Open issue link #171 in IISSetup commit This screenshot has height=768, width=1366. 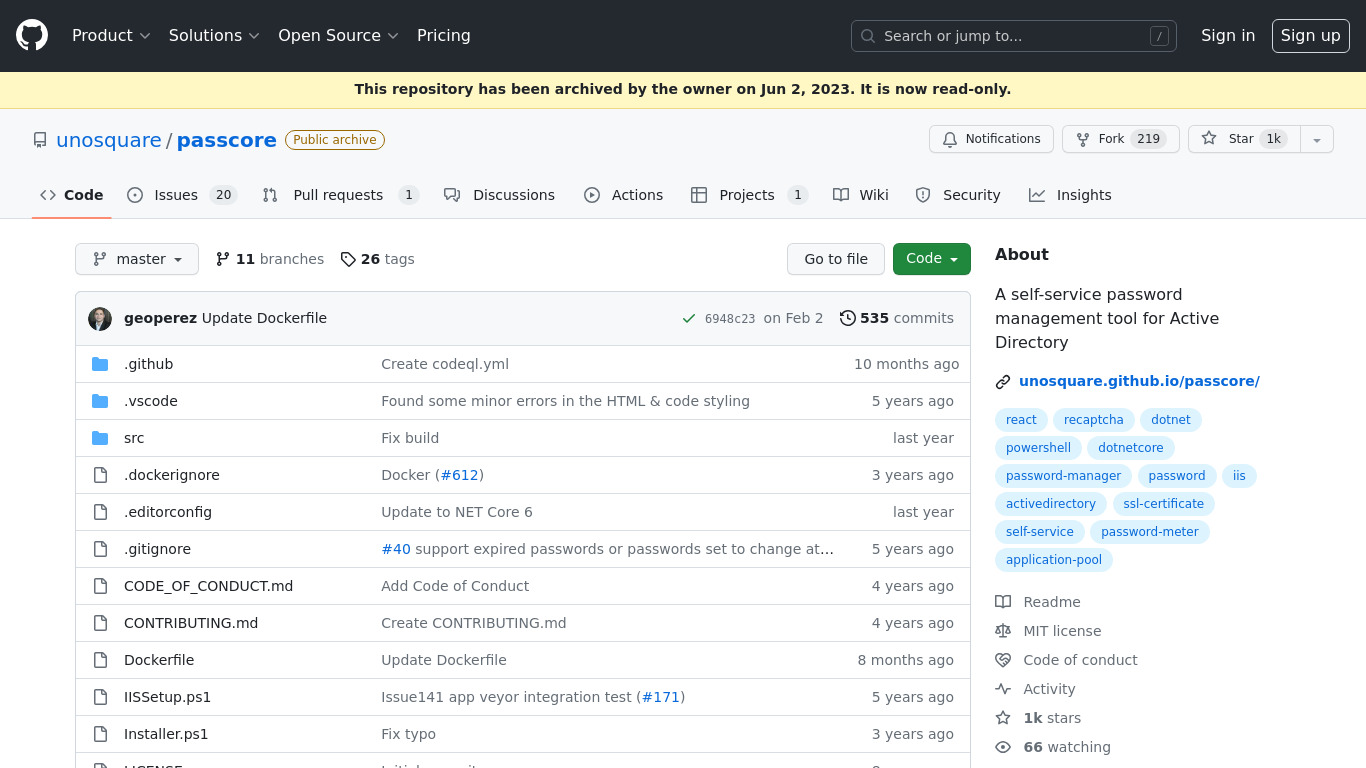[x=660, y=697]
